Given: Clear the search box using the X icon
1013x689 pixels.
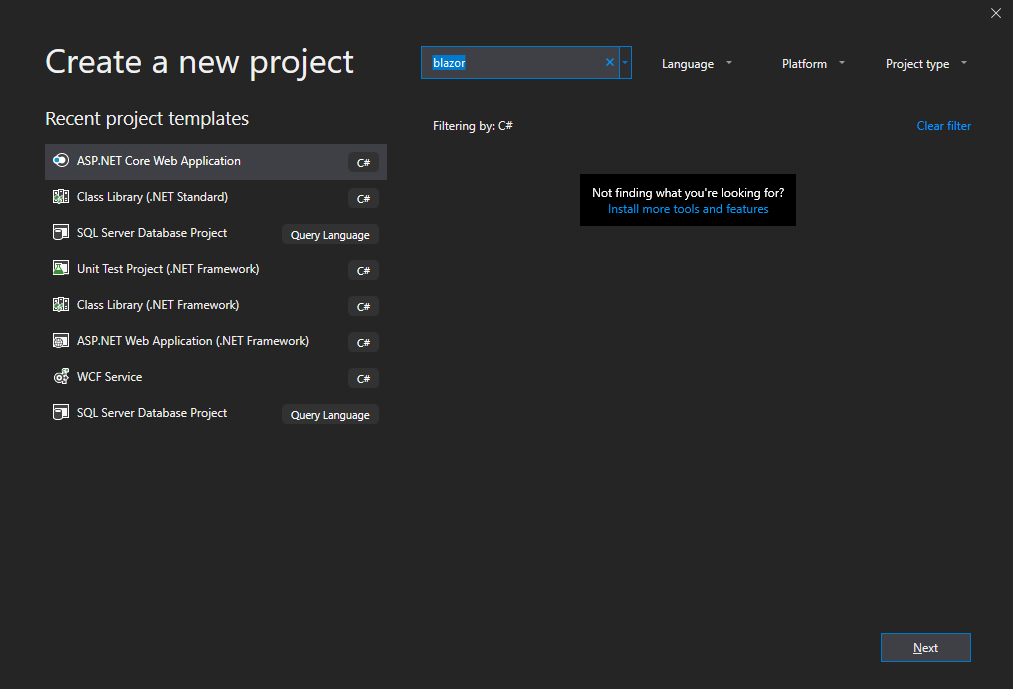Looking at the screenshot, I should point(609,62).
